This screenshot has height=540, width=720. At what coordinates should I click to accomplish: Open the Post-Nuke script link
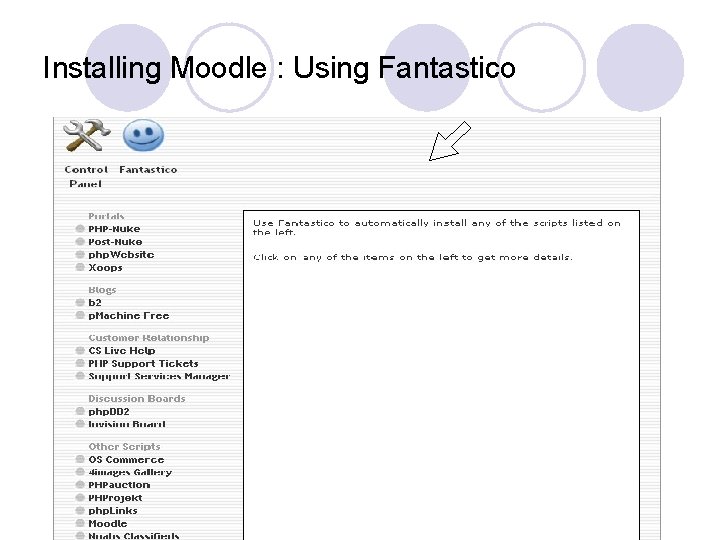click(115, 242)
